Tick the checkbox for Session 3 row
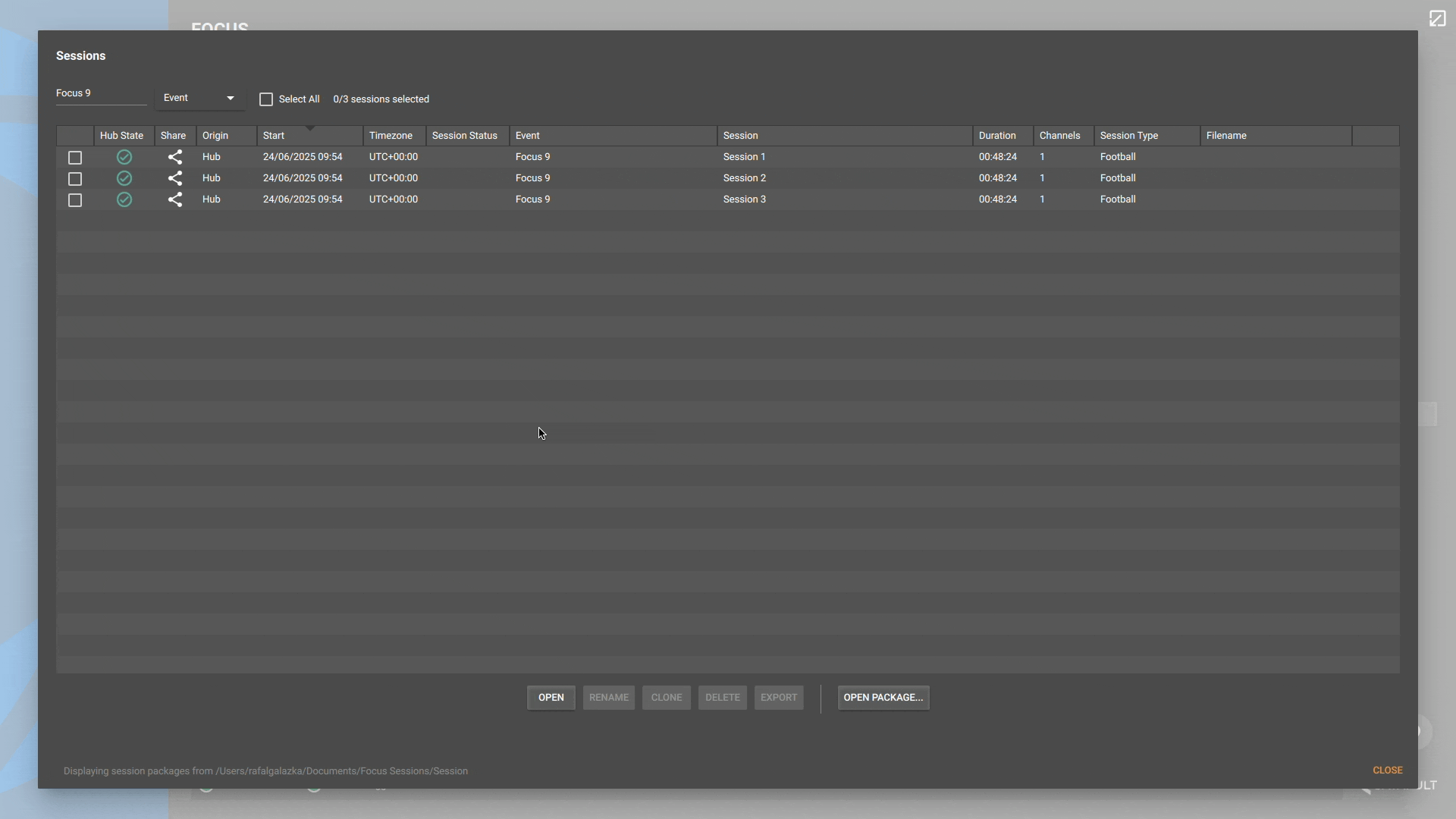 [x=75, y=200]
